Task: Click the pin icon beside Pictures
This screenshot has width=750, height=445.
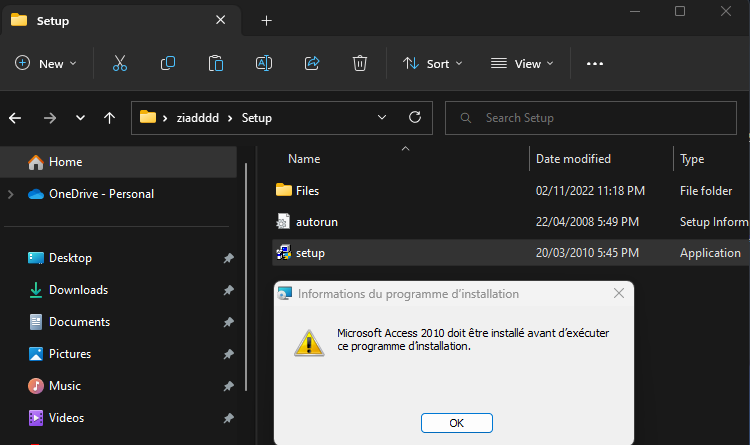Action: 229,355
